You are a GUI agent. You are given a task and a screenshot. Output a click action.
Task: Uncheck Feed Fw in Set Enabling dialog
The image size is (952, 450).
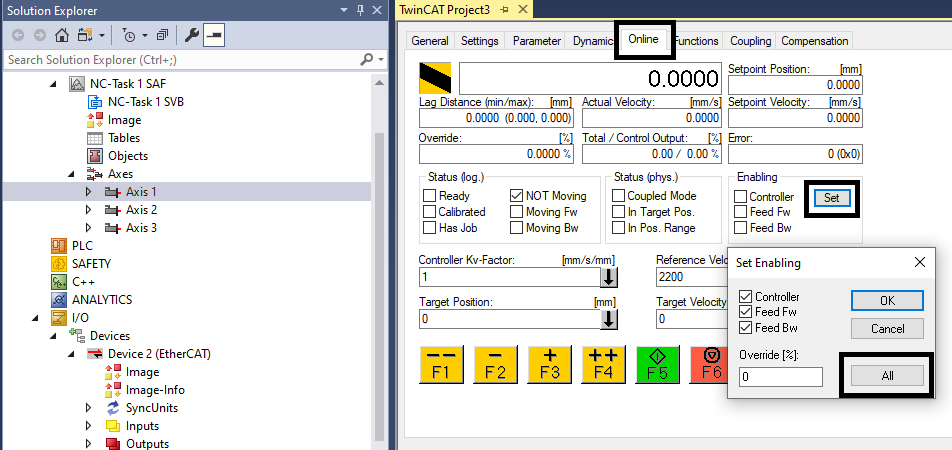744,313
